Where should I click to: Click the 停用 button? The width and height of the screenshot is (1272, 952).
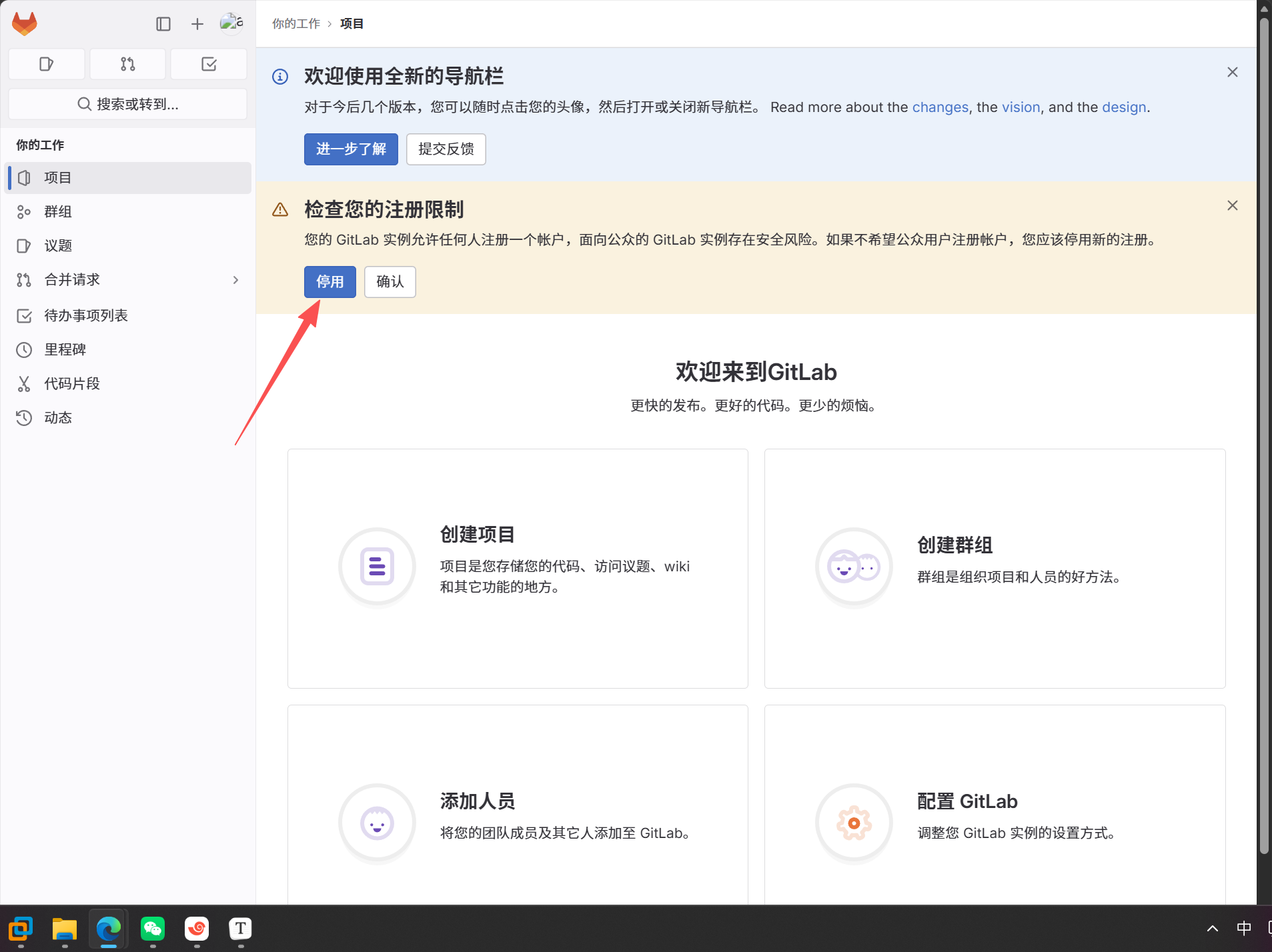click(x=330, y=282)
